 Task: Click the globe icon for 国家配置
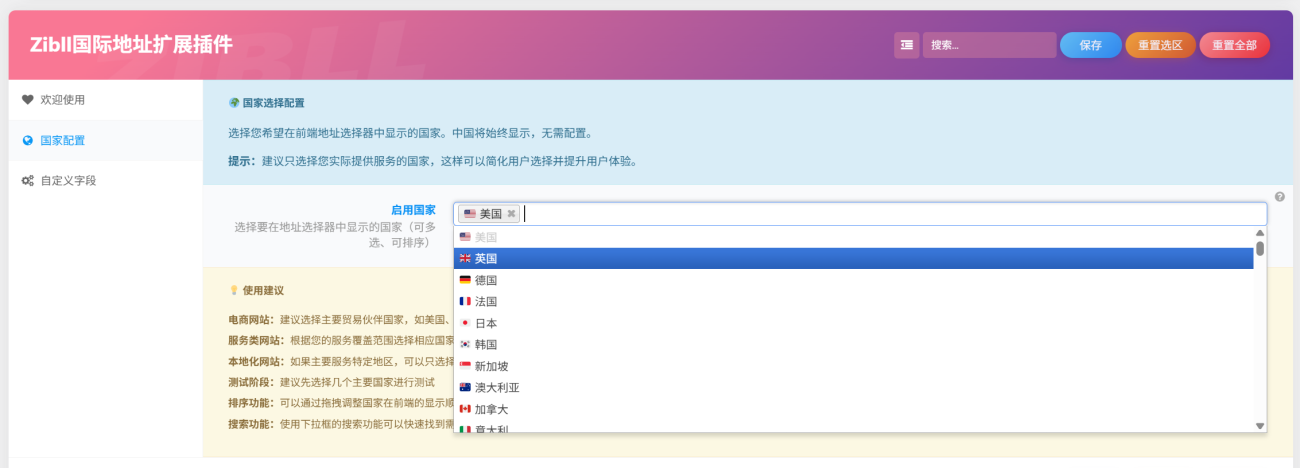point(28,141)
